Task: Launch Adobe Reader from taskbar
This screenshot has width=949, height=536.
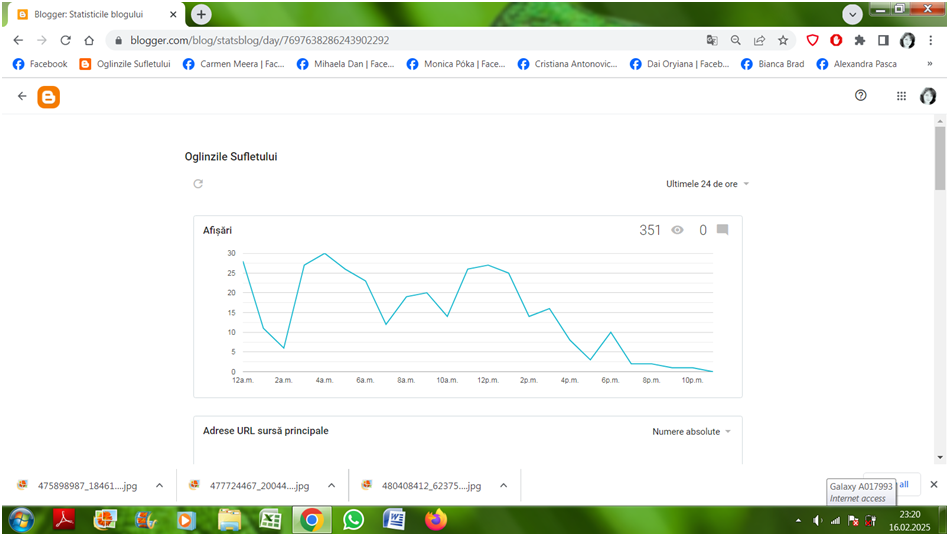Action: [x=64, y=520]
